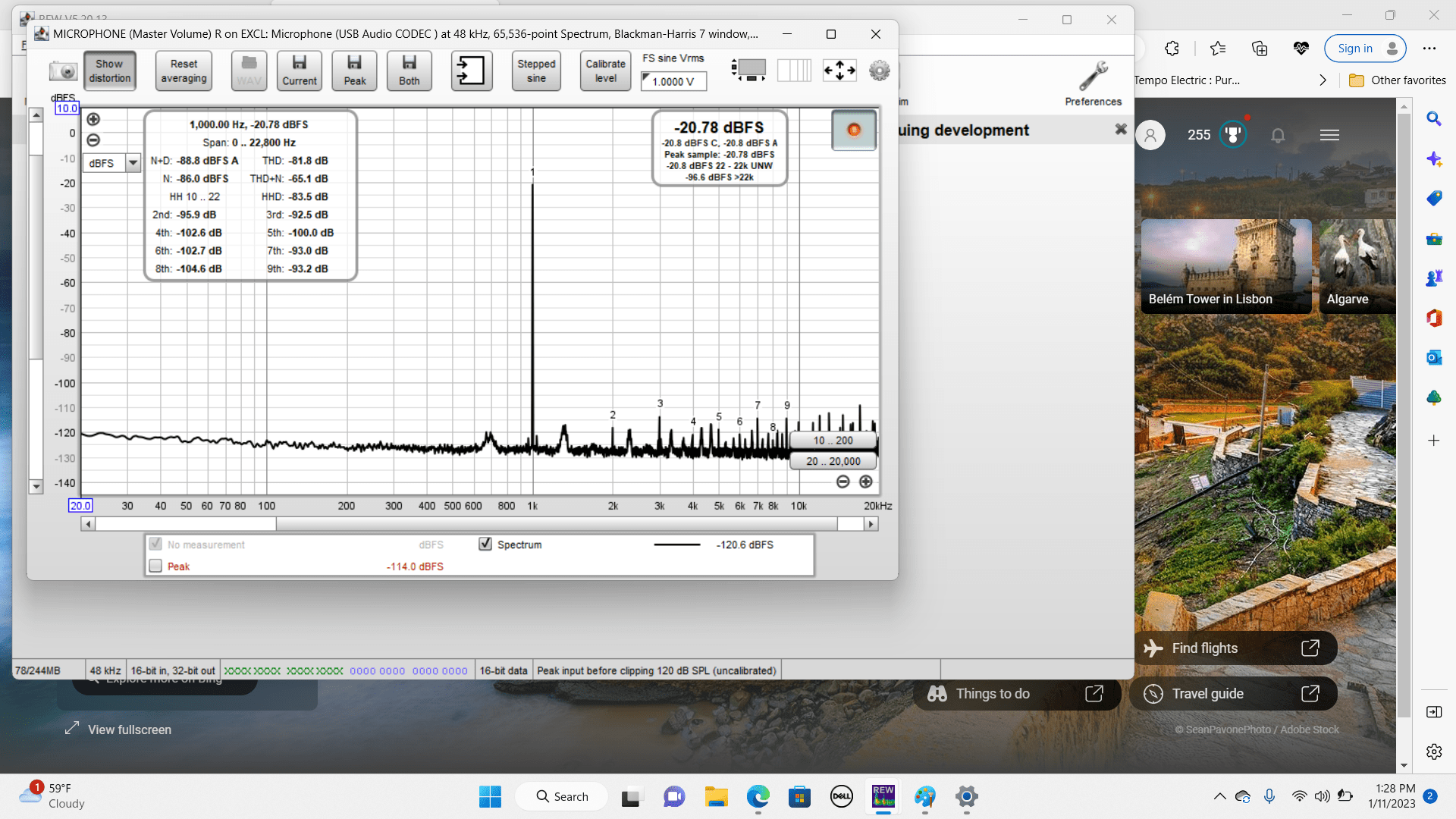Open the notifications bell icon
Screen dimensions: 1456x819
(1278, 135)
